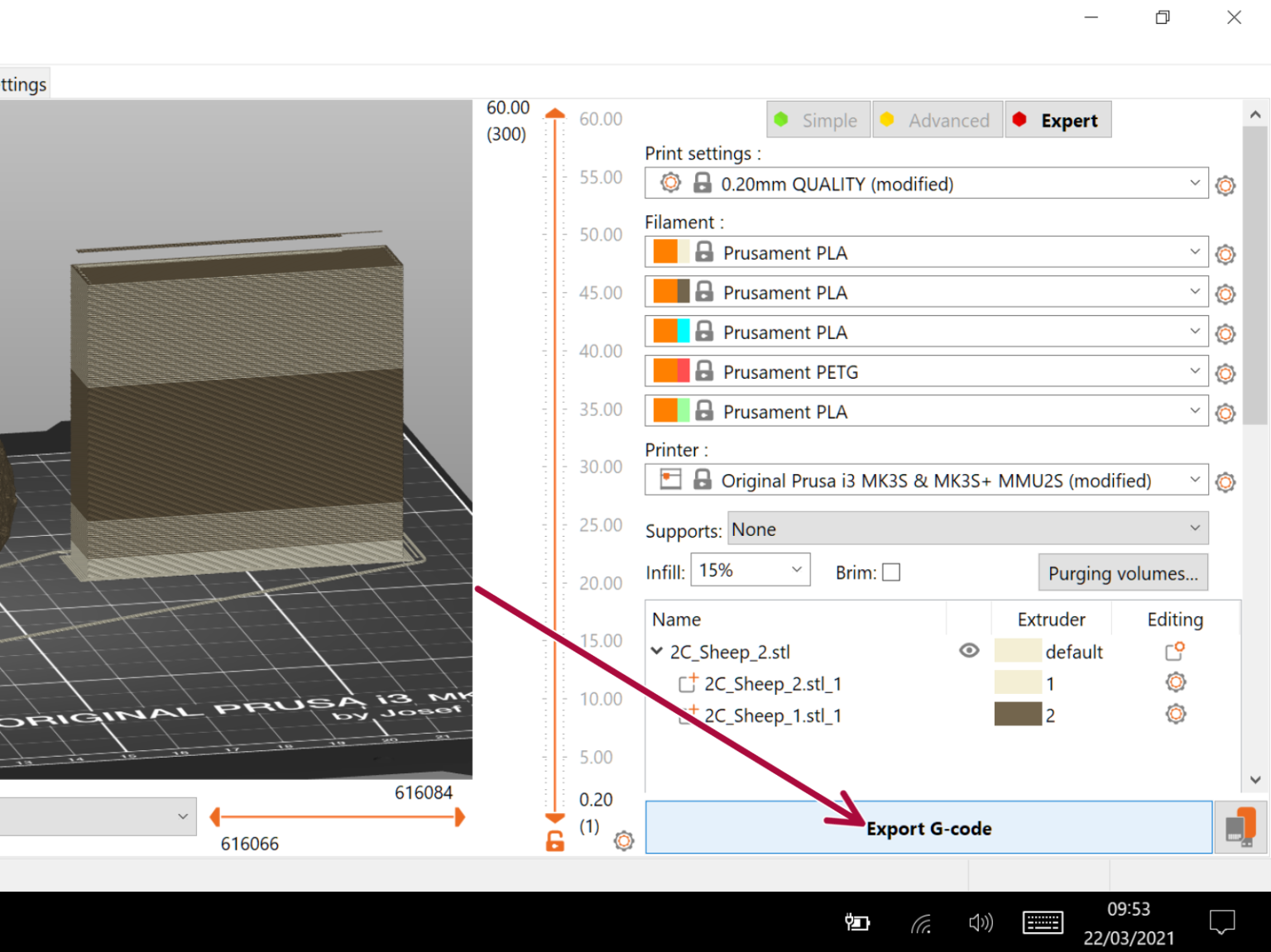Viewport: 1271px width, 952px height.
Task: Click default extruder color swatch for 2C_Sheep_2.stl
Action: coord(1018,651)
